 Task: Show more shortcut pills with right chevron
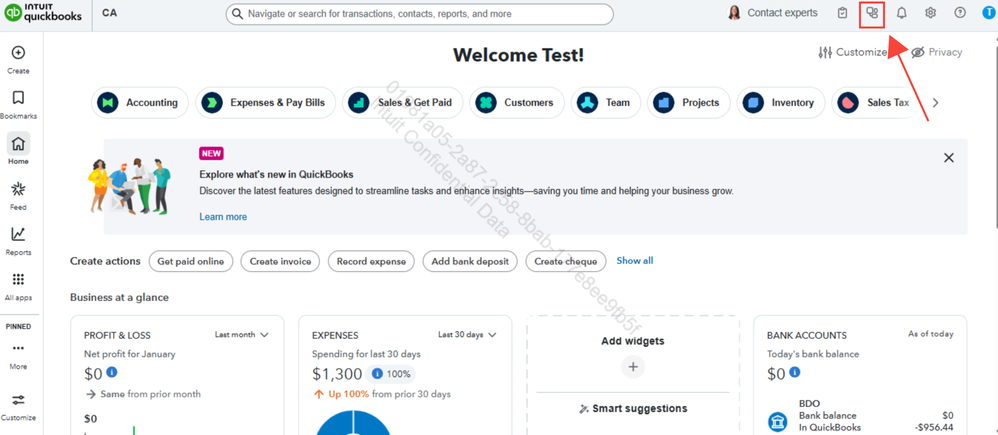click(x=935, y=103)
